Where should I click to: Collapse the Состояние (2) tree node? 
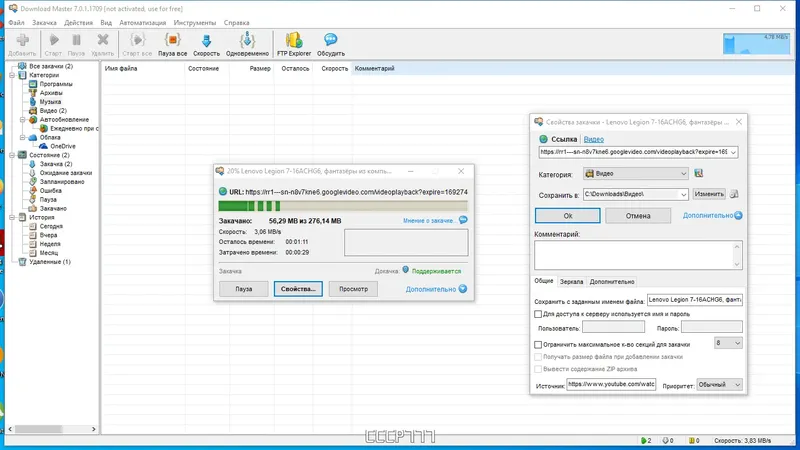tap(12, 155)
